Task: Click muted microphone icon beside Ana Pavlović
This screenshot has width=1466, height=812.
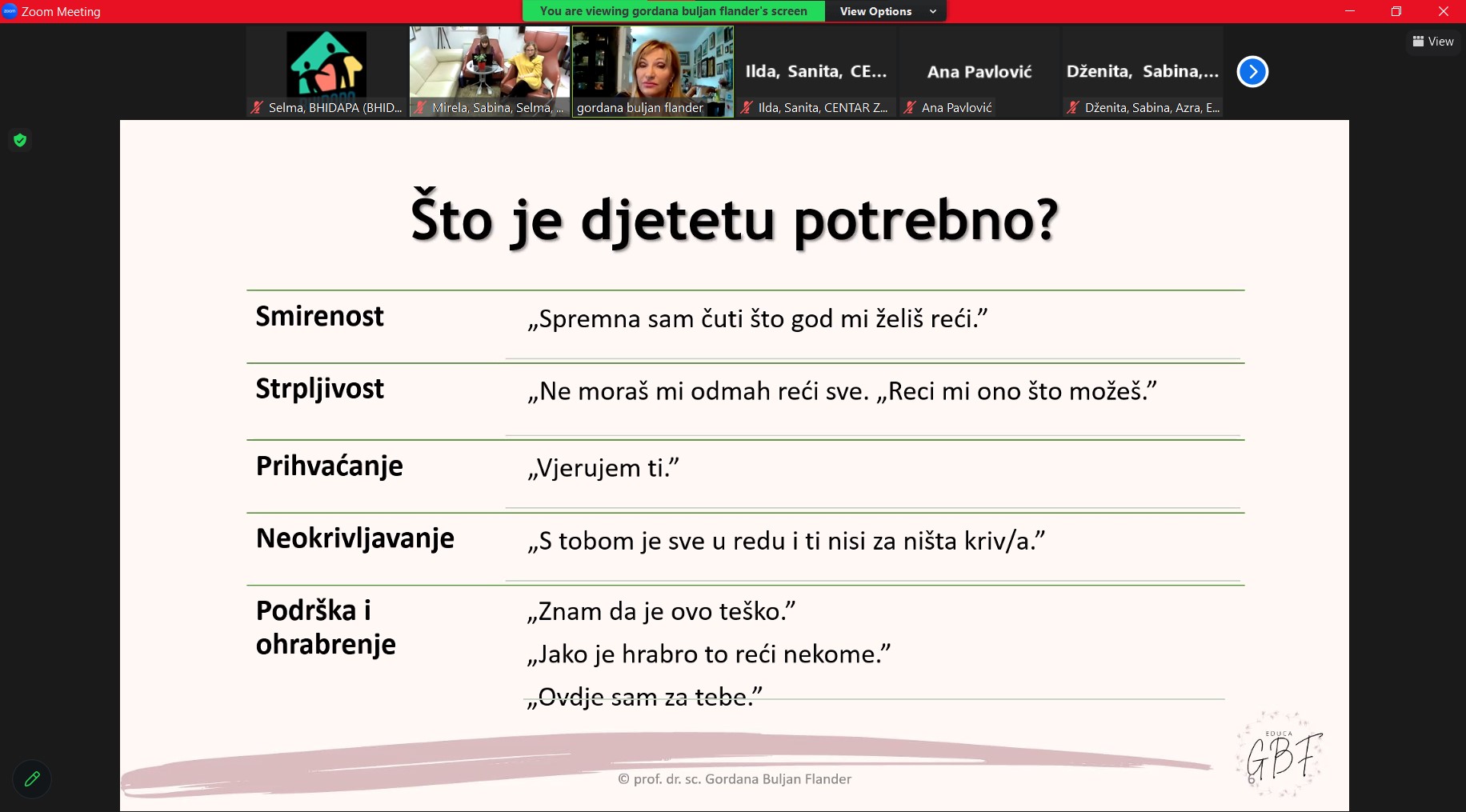Action: (x=910, y=107)
